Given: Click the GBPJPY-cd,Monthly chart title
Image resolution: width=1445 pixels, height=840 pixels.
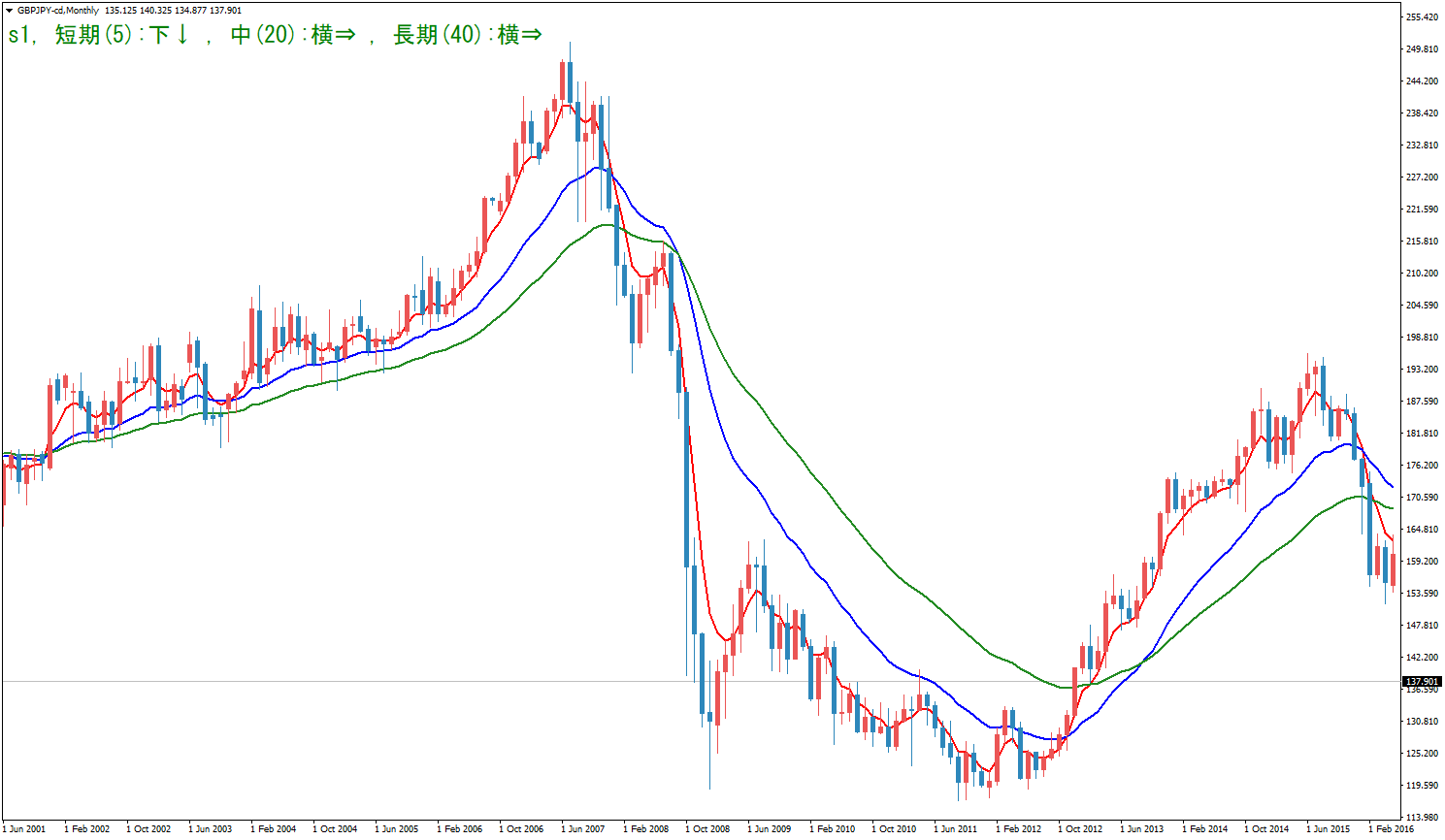Looking at the screenshot, I should (x=58, y=10).
